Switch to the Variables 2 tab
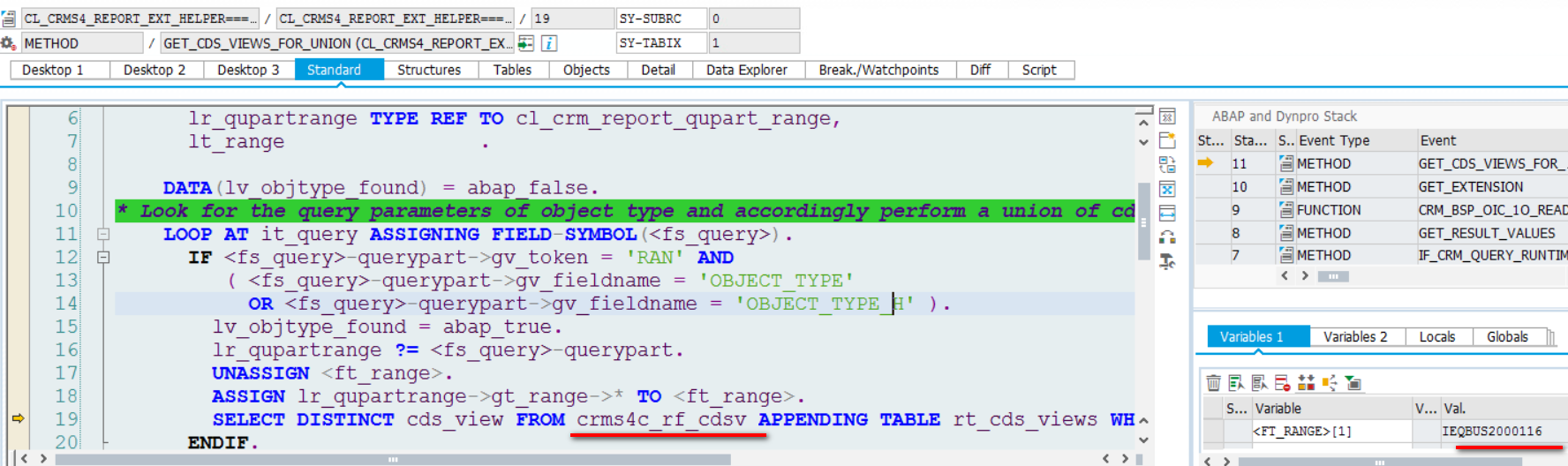Image resolution: width=1568 pixels, height=466 pixels. point(1356,337)
